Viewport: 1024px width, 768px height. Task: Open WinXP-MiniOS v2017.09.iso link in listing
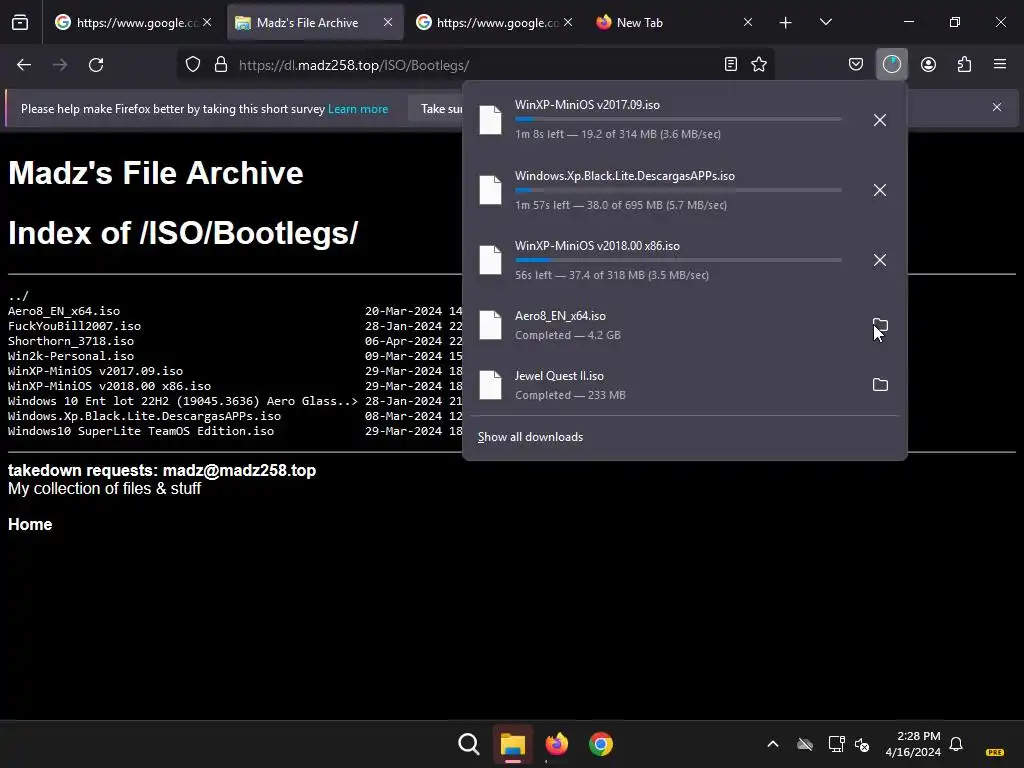tap(95, 371)
